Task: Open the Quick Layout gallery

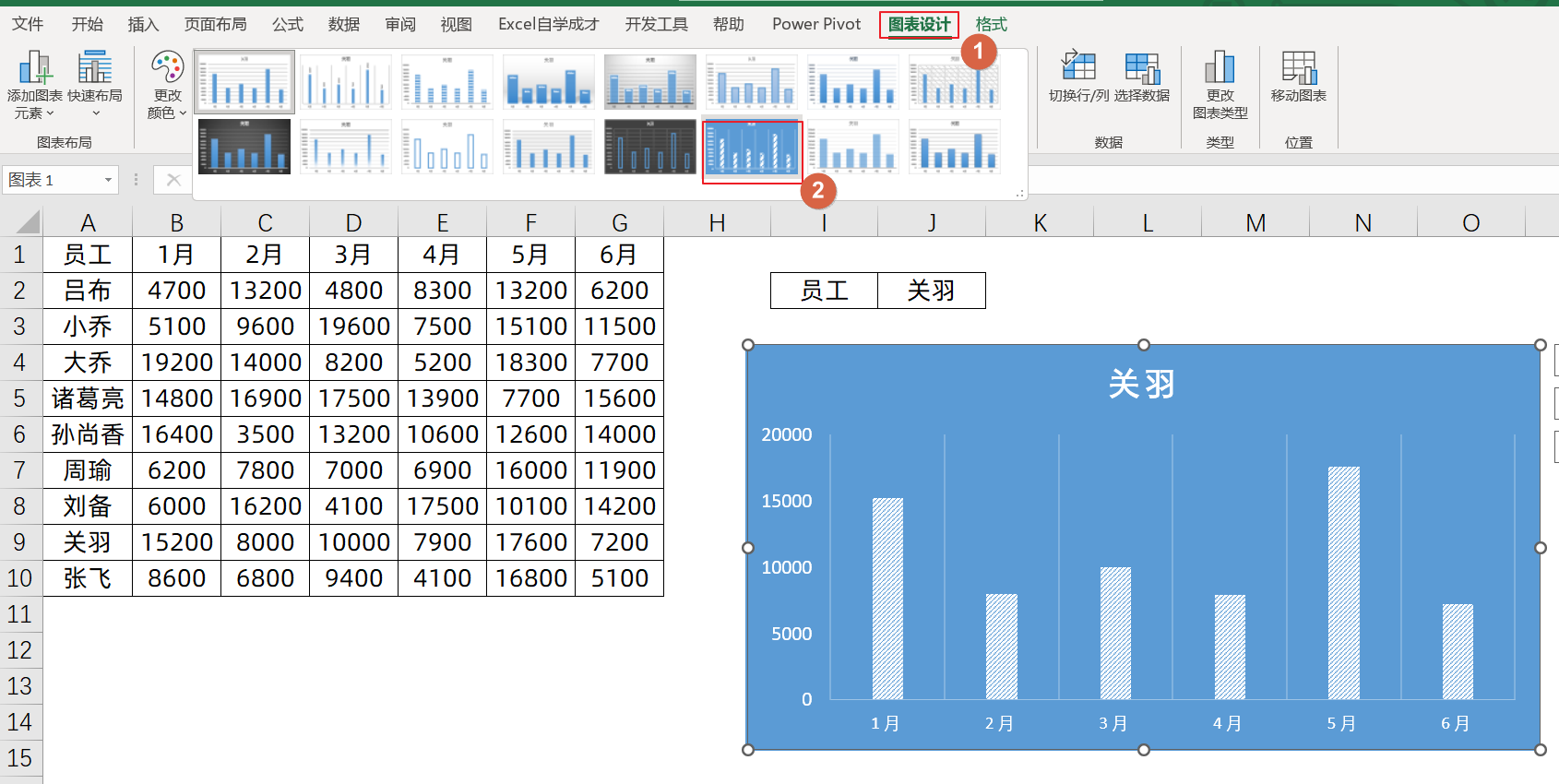Action: [95, 86]
